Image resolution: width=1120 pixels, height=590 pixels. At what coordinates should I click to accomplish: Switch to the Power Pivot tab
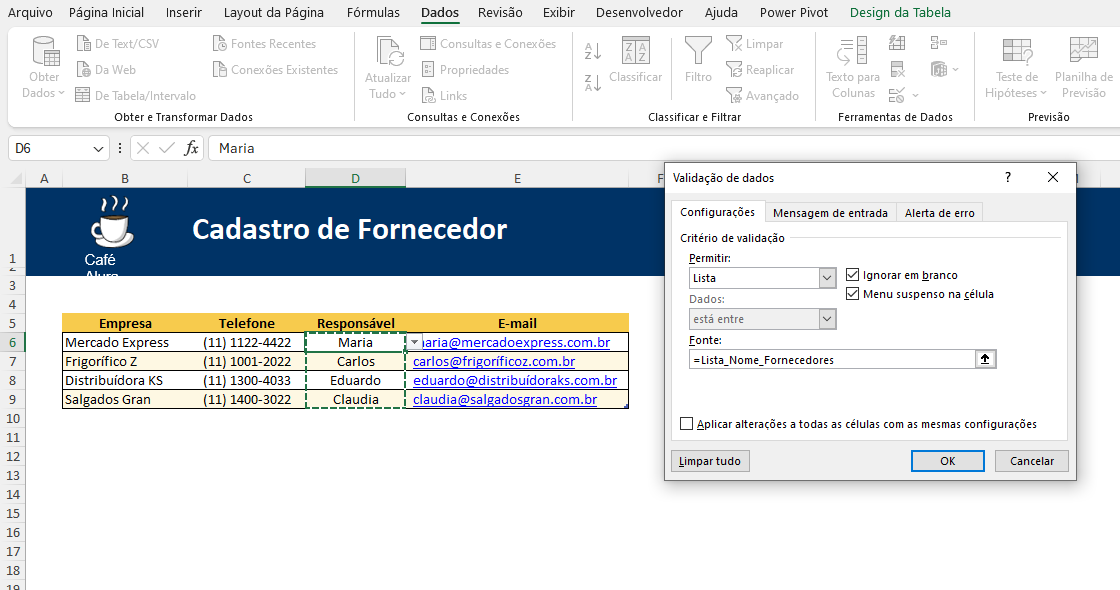[794, 13]
